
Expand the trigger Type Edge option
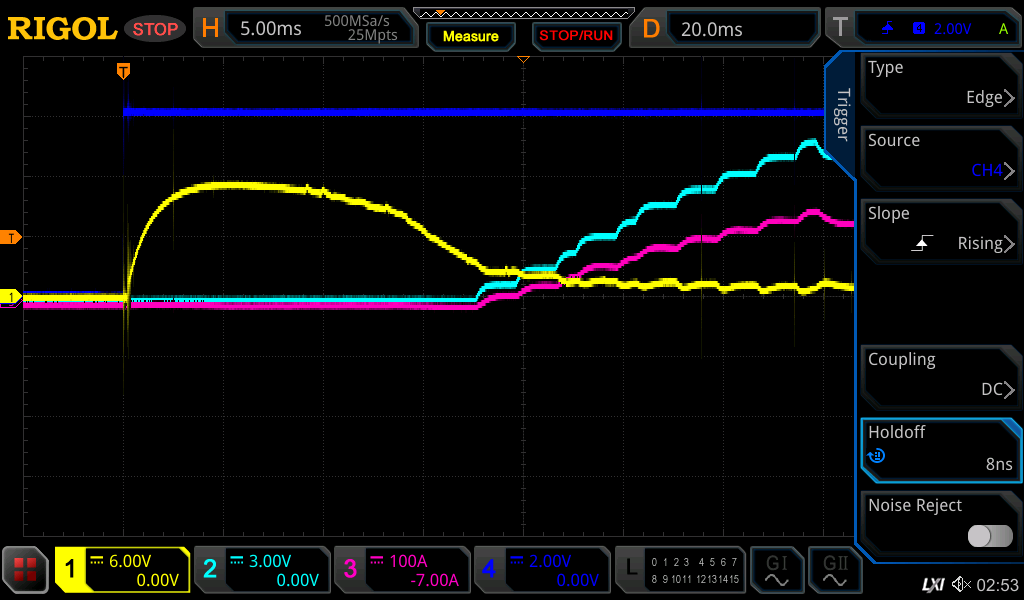(940, 84)
